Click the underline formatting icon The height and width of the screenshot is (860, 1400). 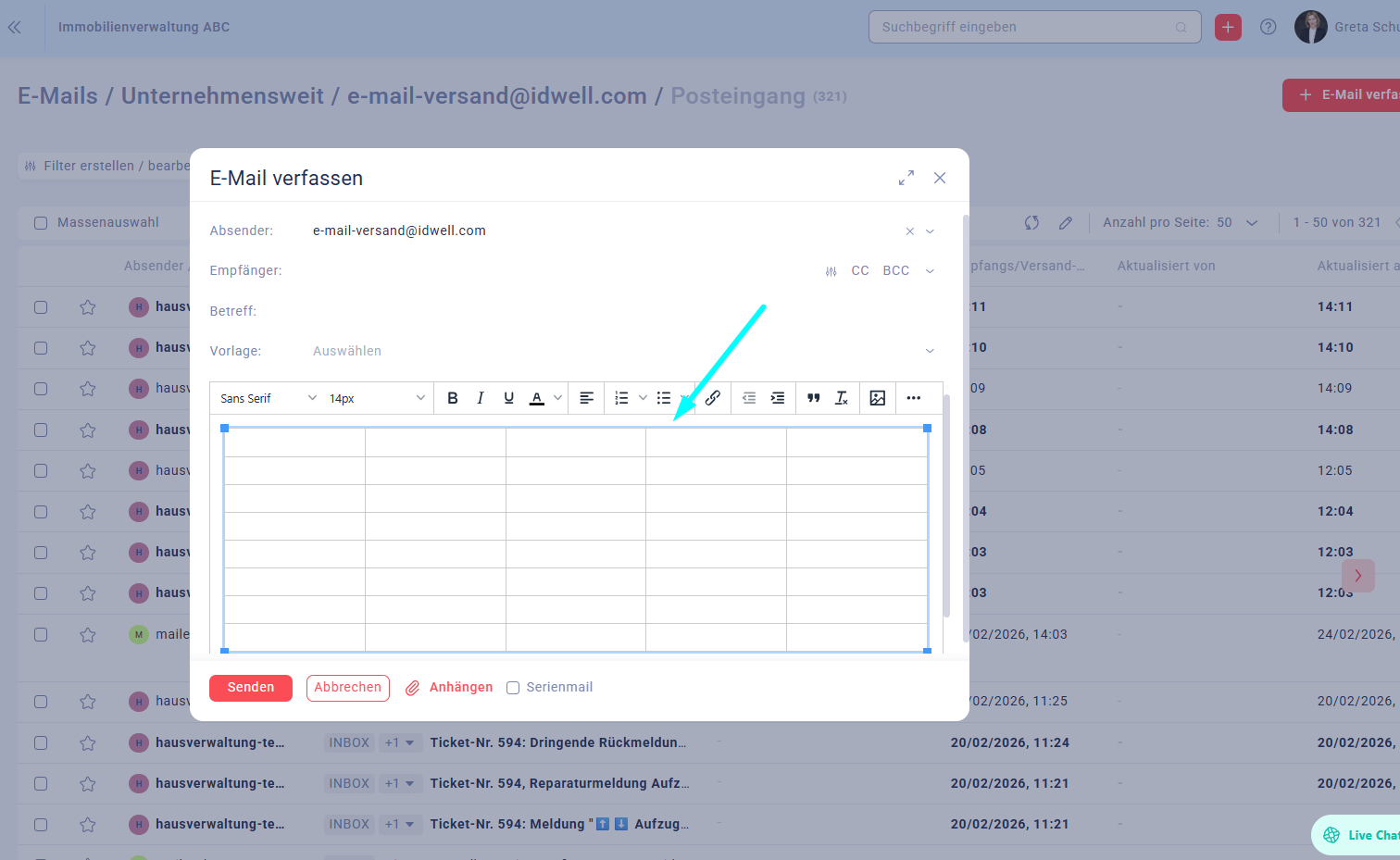(508, 398)
